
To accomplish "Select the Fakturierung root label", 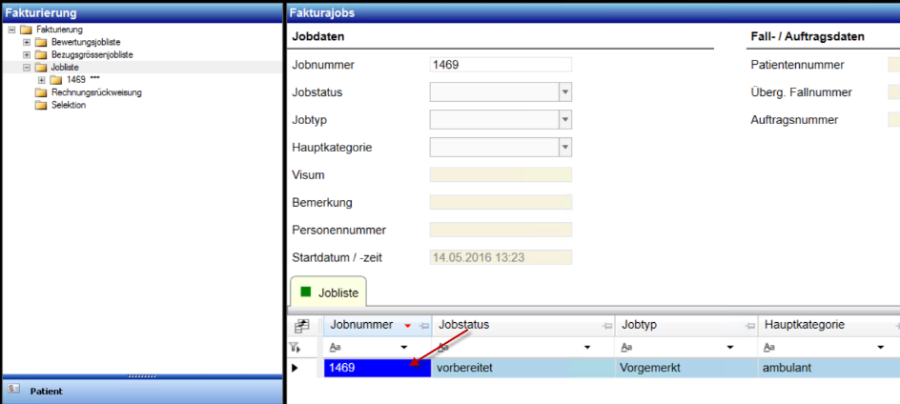I will tap(59, 29).
